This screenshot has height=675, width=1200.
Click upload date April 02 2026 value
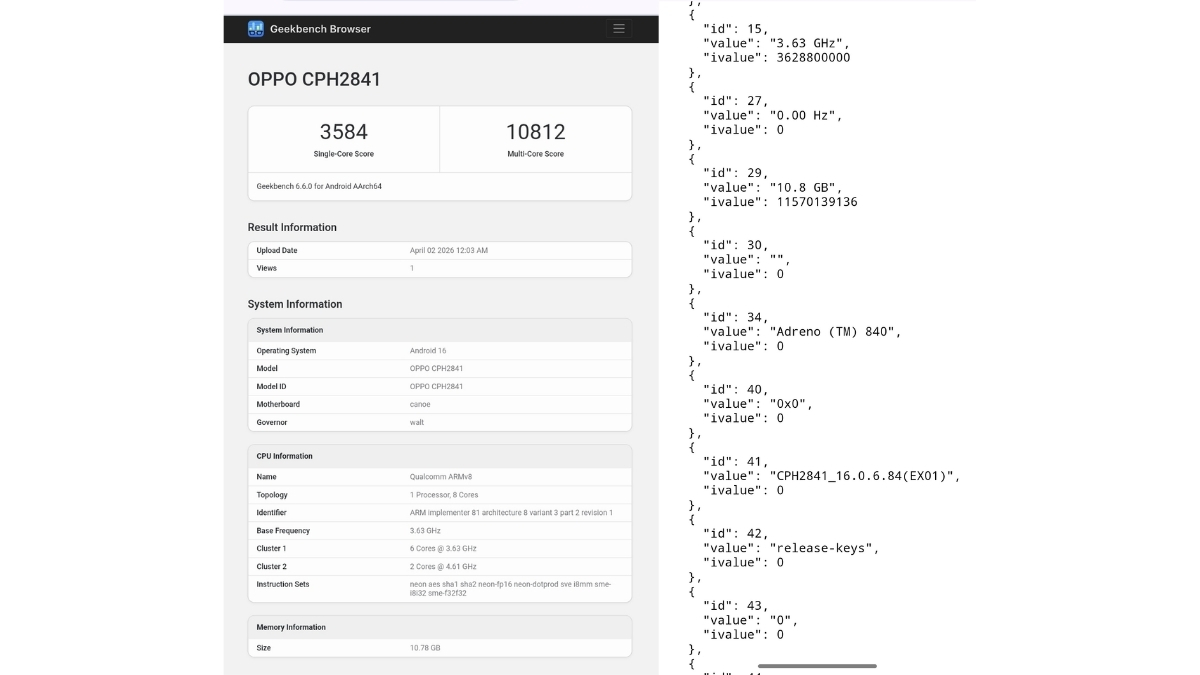(449, 251)
